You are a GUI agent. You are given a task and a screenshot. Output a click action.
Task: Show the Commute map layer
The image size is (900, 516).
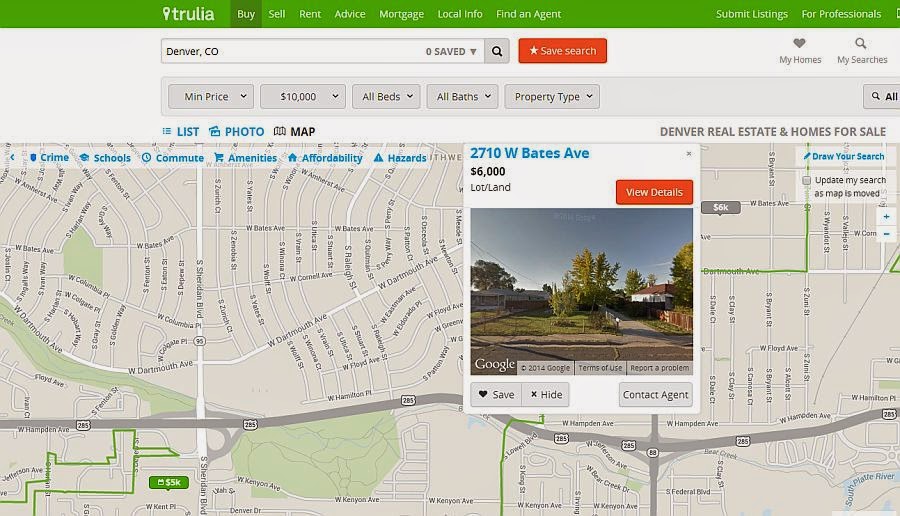(173, 158)
